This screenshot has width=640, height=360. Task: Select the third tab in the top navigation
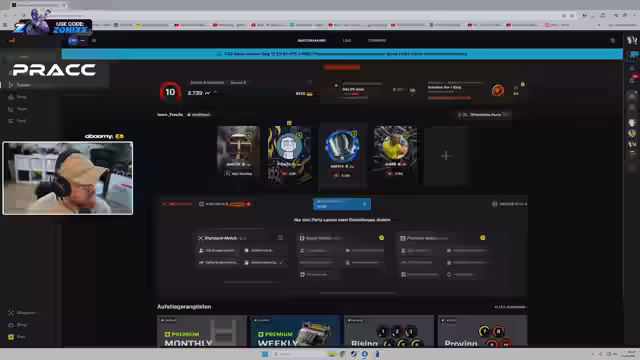tap(377, 40)
